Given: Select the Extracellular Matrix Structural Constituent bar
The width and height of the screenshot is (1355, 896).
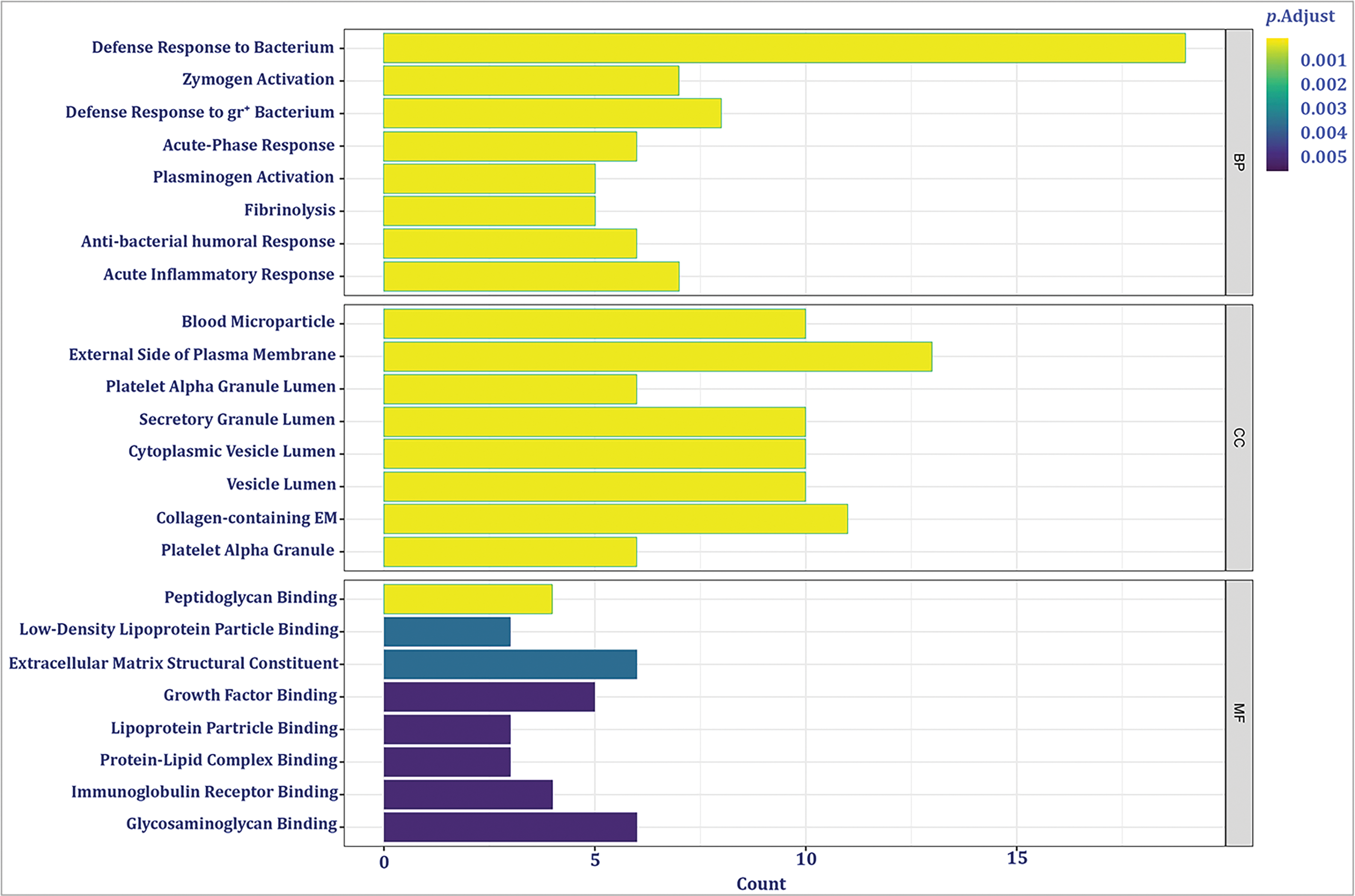Looking at the screenshot, I should (x=510, y=664).
